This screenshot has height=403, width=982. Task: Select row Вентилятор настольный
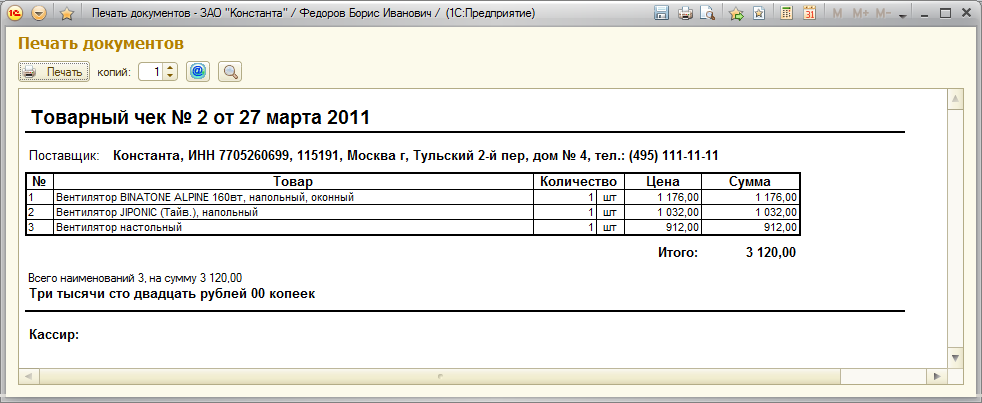[x=413, y=228]
